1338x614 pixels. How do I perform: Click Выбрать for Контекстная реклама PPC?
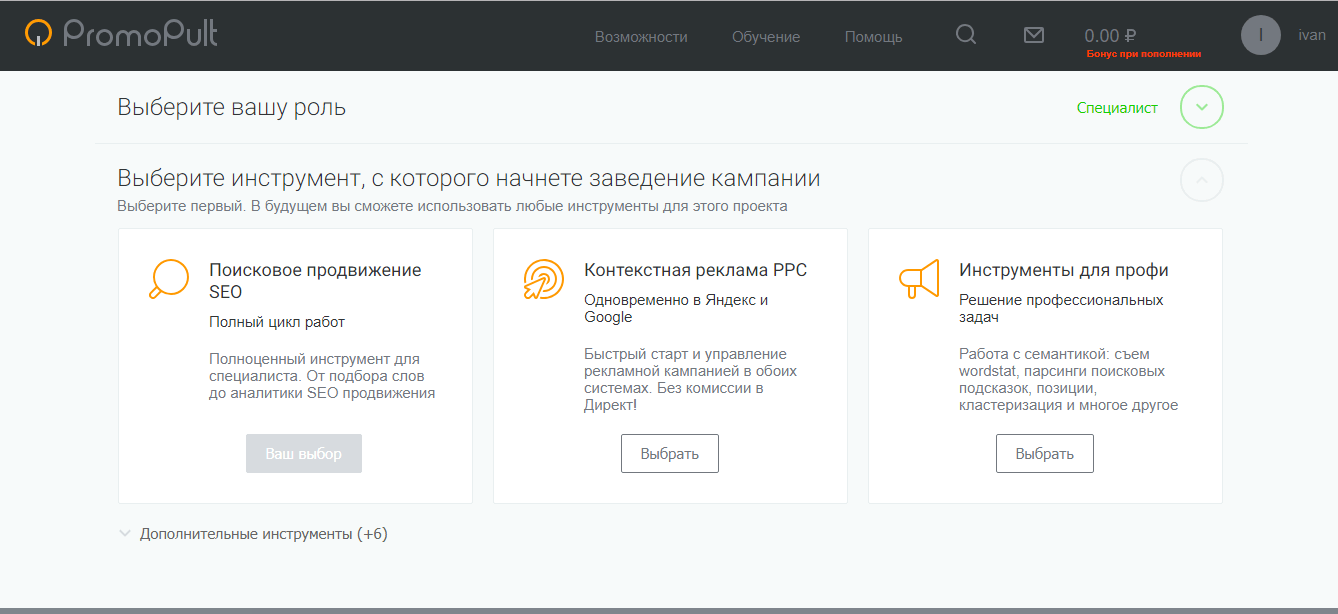click(669, 453)
